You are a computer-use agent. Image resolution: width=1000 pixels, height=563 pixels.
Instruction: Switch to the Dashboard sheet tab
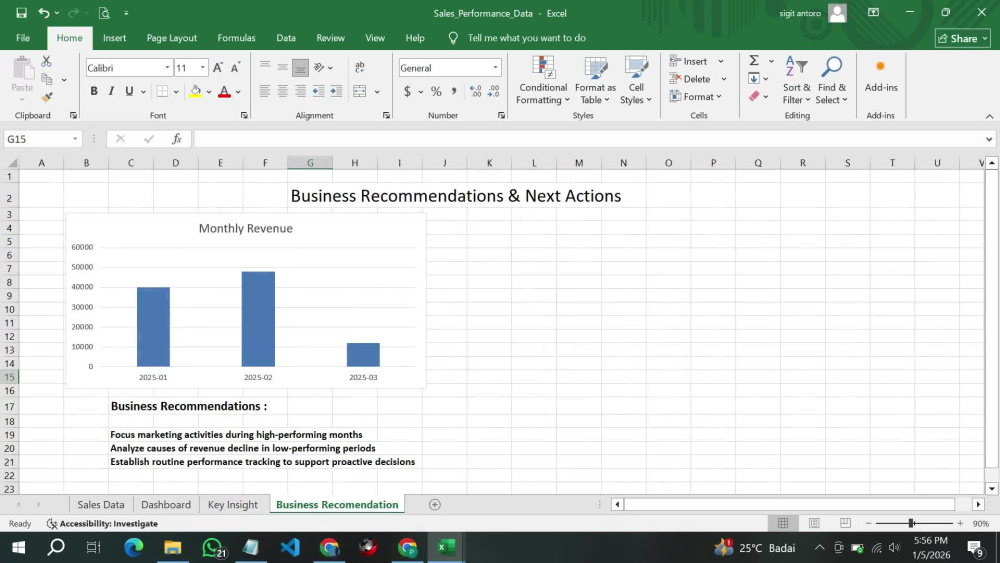pyautogui.click(x=166, y=504)
